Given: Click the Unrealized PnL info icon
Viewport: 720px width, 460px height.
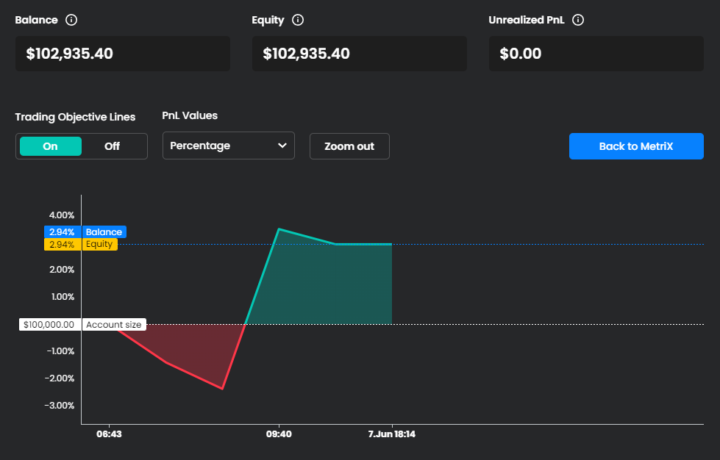Looking at the screenshot, I should [578, 20].
